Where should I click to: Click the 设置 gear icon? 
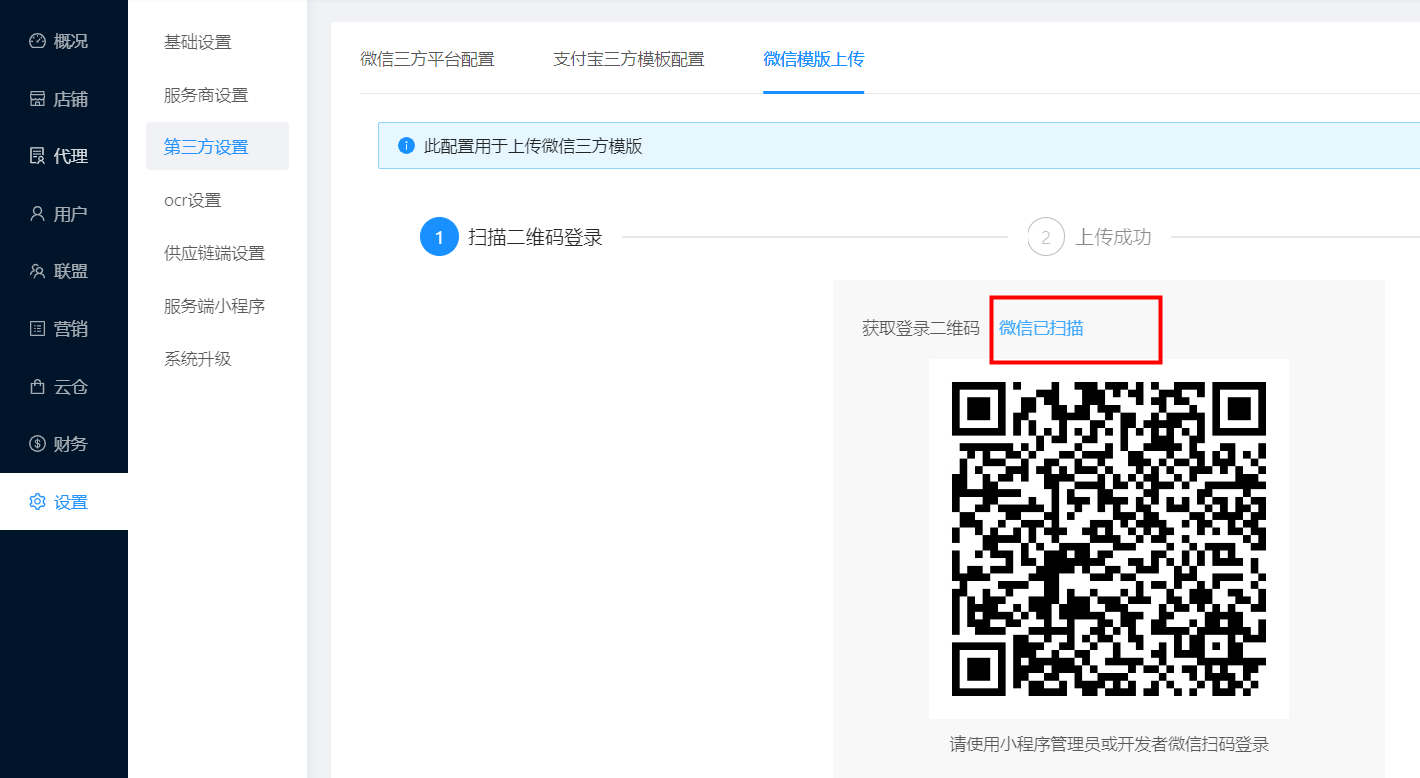click(38, 502)
